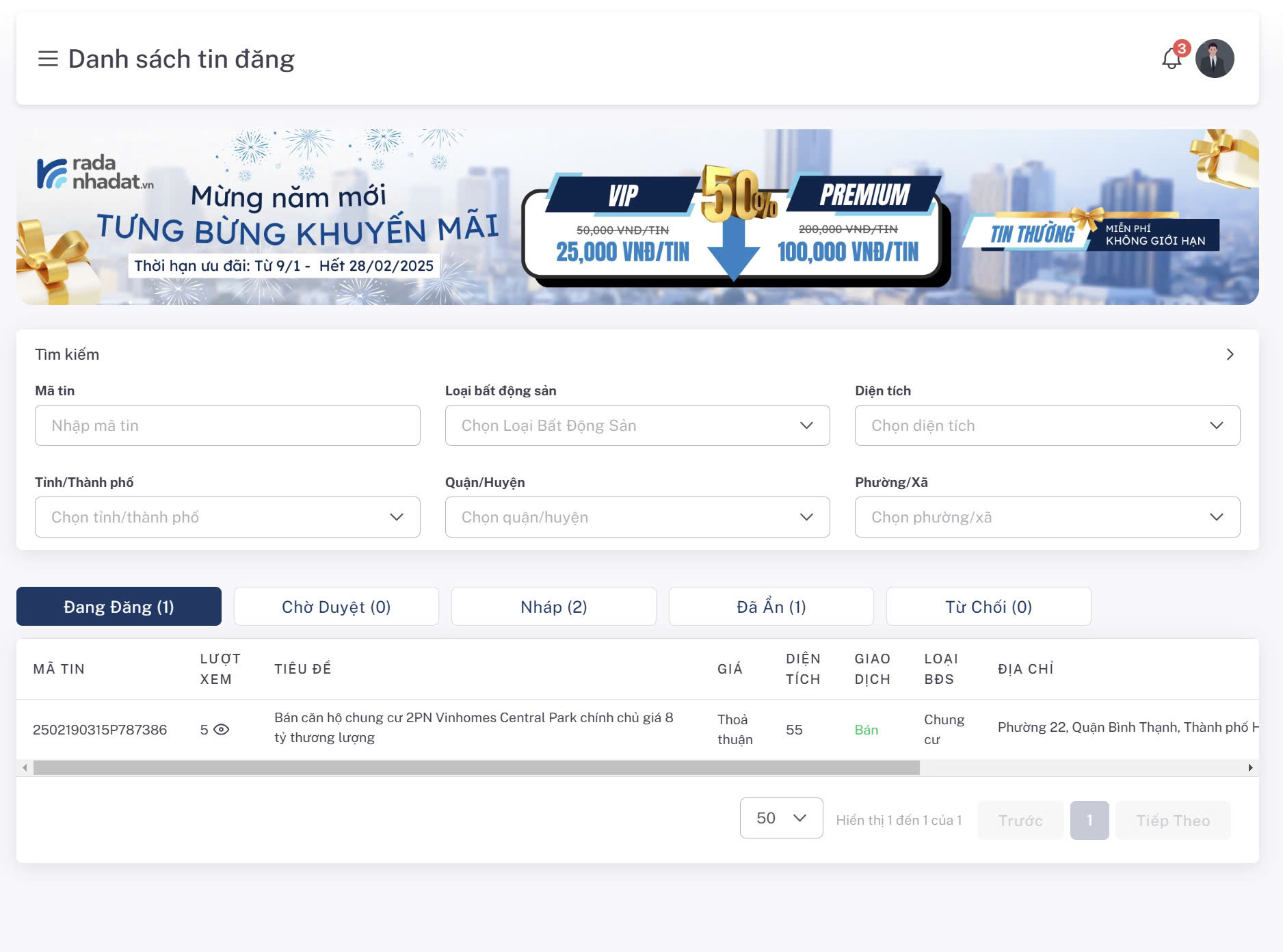Click the Mã tin input field
Viewport: 1283px width, 952px height.
click(x=228, y=425)
